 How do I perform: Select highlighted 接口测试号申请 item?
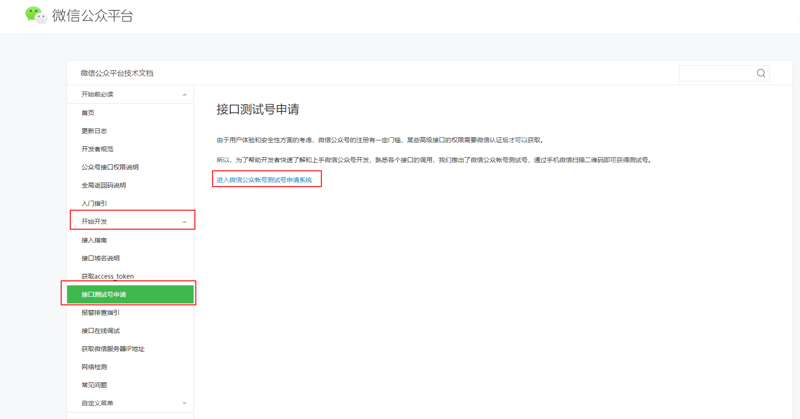click(130, 294)
